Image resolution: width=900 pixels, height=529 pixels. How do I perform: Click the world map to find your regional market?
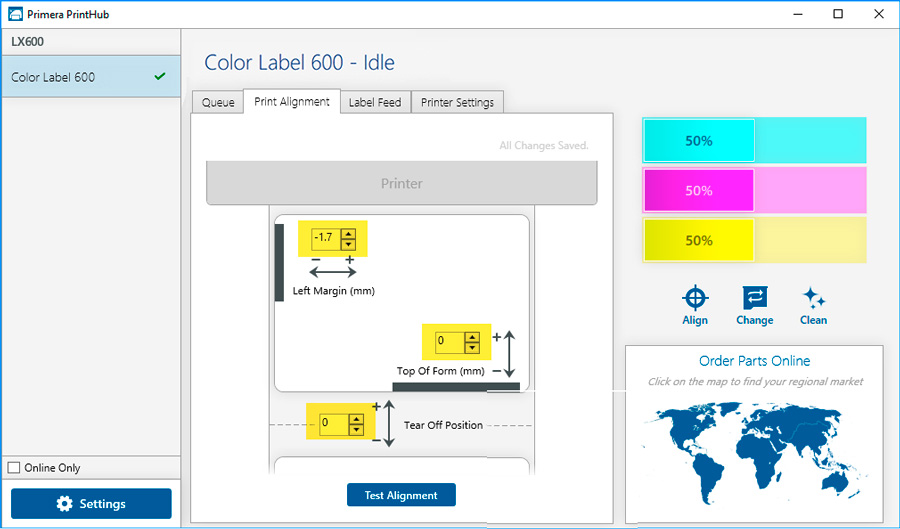(754, 453)
